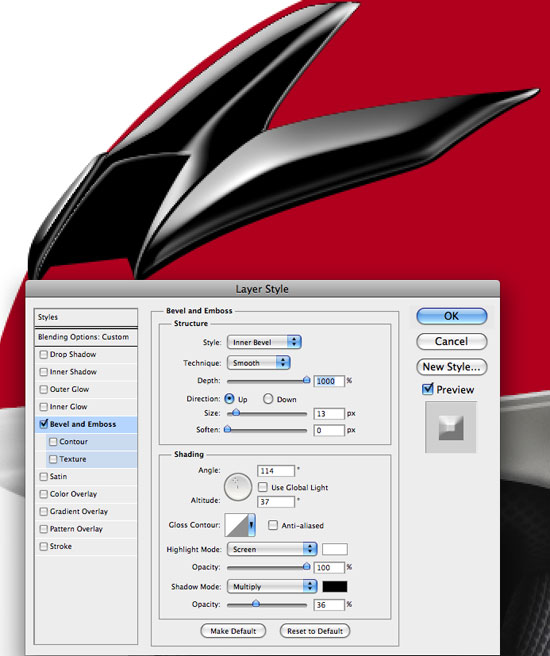Image resolution: width=550 pixels, height=656 pixels.
Task: Enable the Stroke effect checkbox
Action: (x=43, y=546)
